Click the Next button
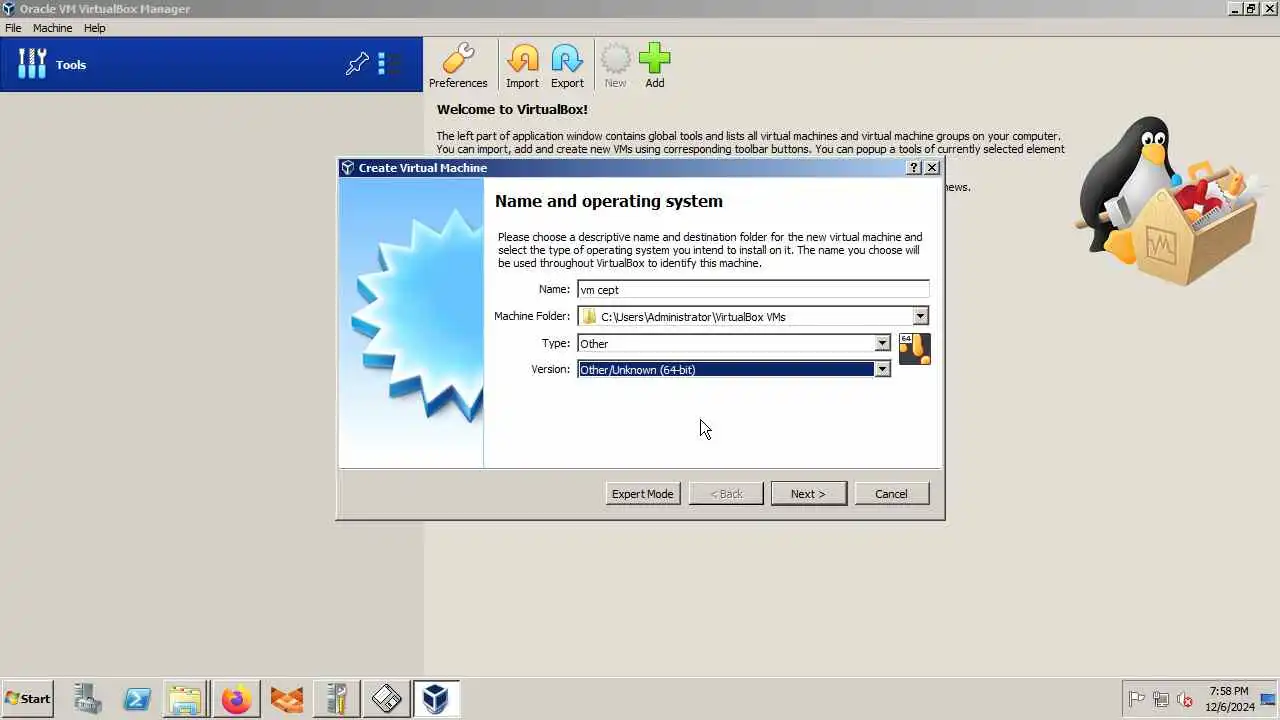This screenshot has width=1280, height=720. (808, 494)
